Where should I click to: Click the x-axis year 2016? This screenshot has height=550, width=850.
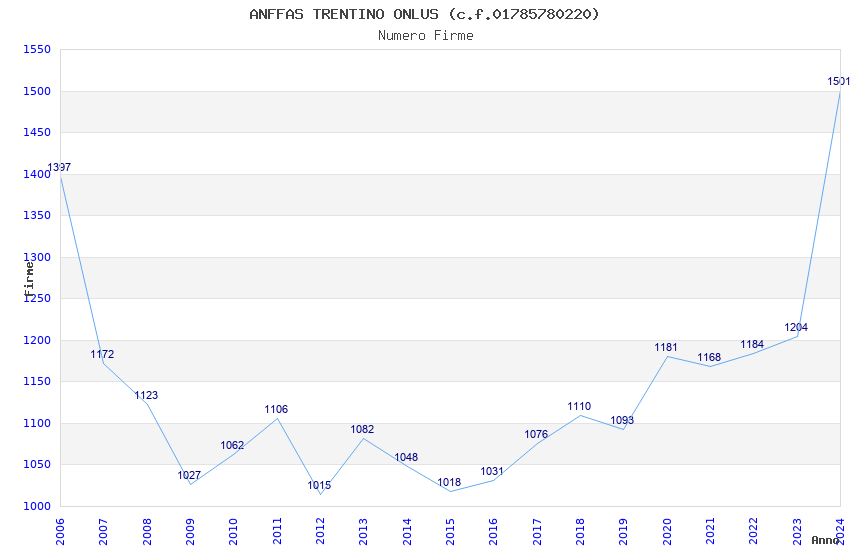494,532
